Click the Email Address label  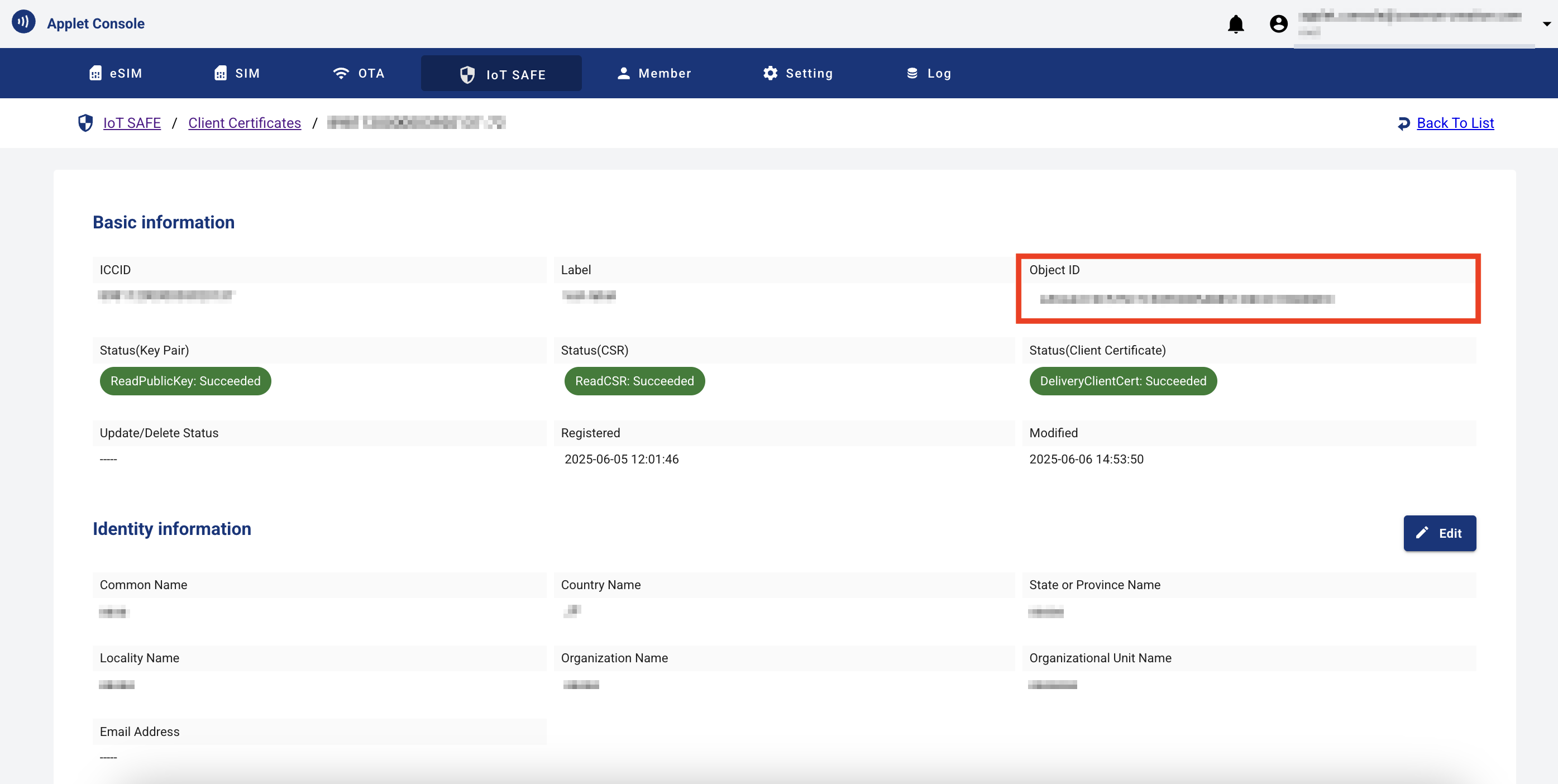139,732
